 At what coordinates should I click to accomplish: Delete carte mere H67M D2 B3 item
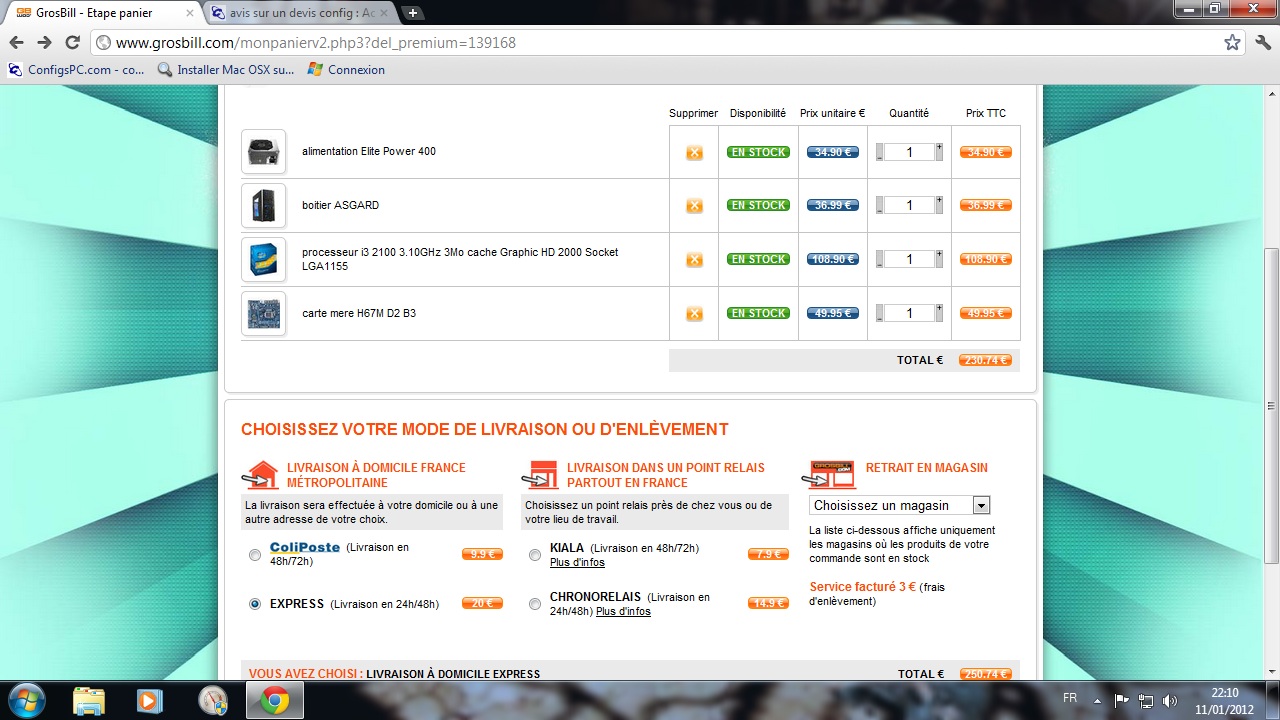[x=694, y=314]
